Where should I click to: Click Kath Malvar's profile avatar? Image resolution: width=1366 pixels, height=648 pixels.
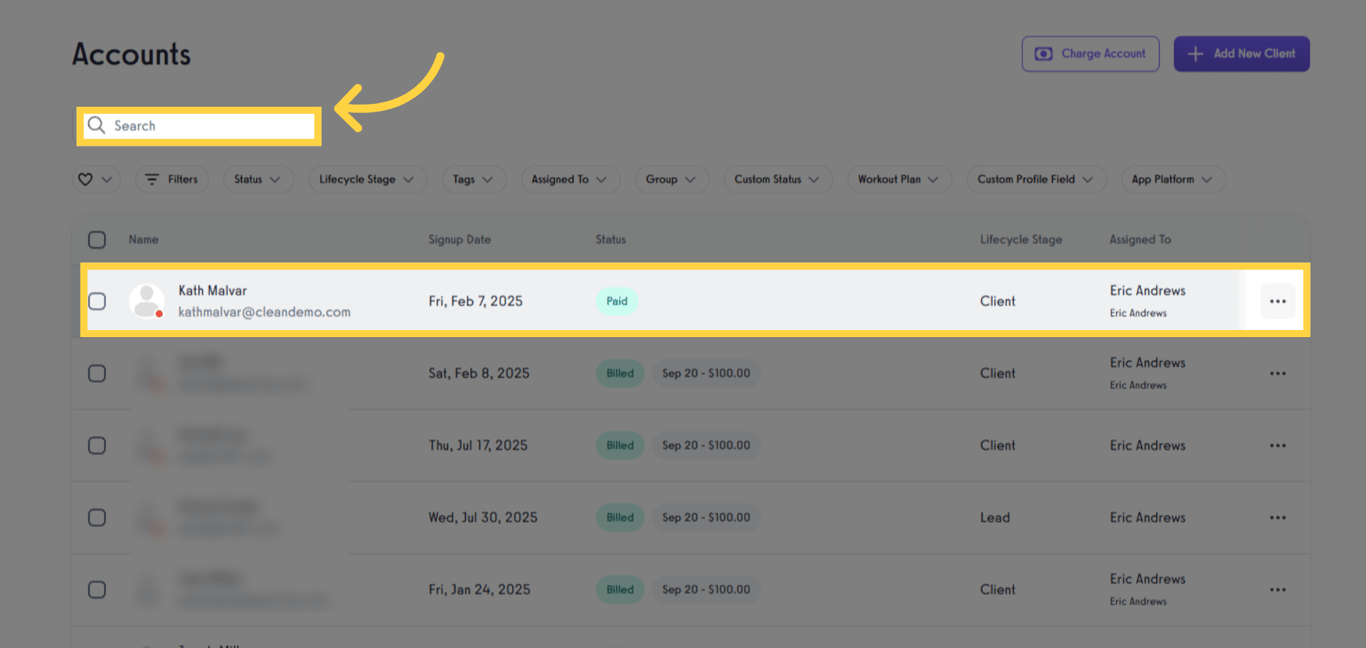click(147, 300)
